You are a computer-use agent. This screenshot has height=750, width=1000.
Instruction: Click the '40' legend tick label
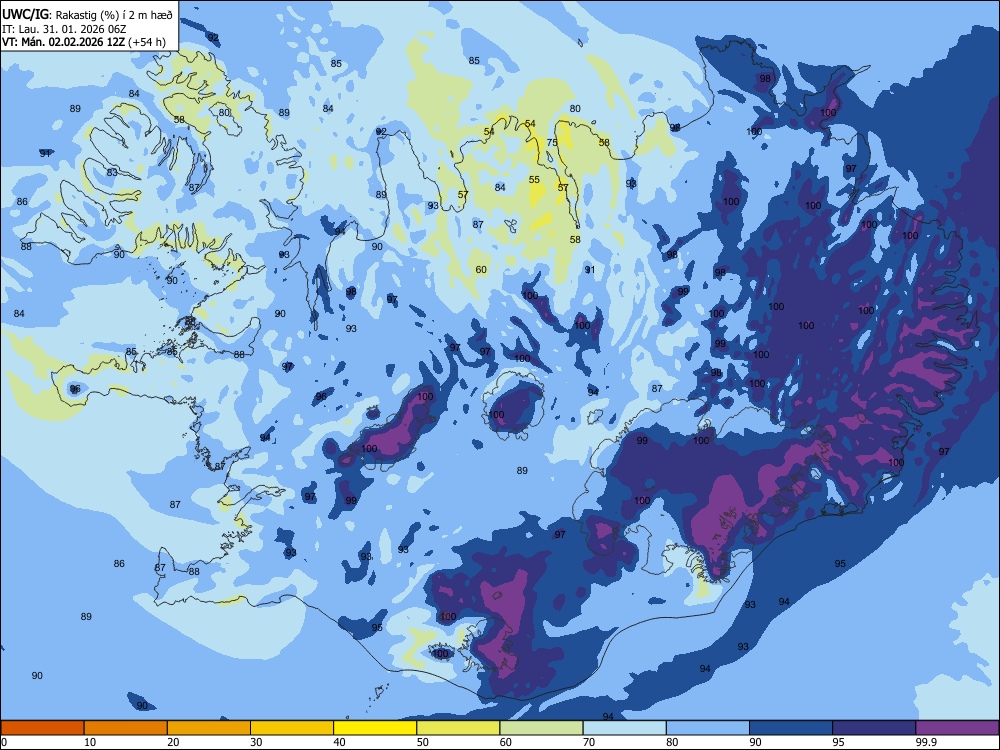click(x=339, y=742)
